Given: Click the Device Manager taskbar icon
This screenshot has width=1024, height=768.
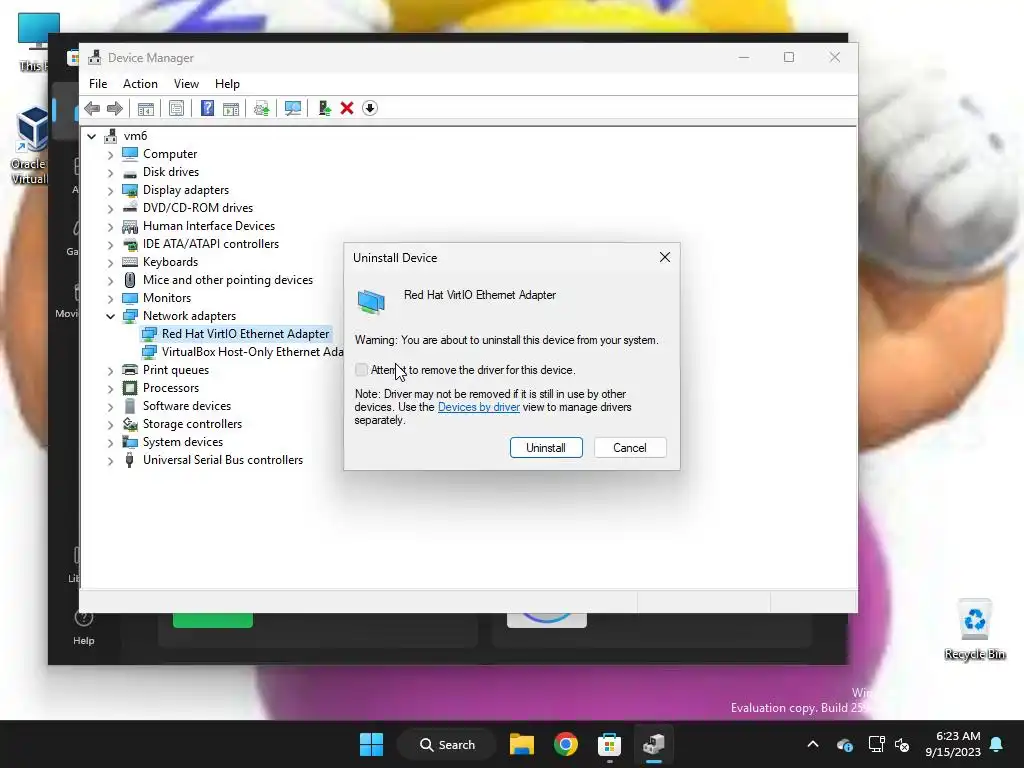Looking at the screenshot, I should [653, 744].
